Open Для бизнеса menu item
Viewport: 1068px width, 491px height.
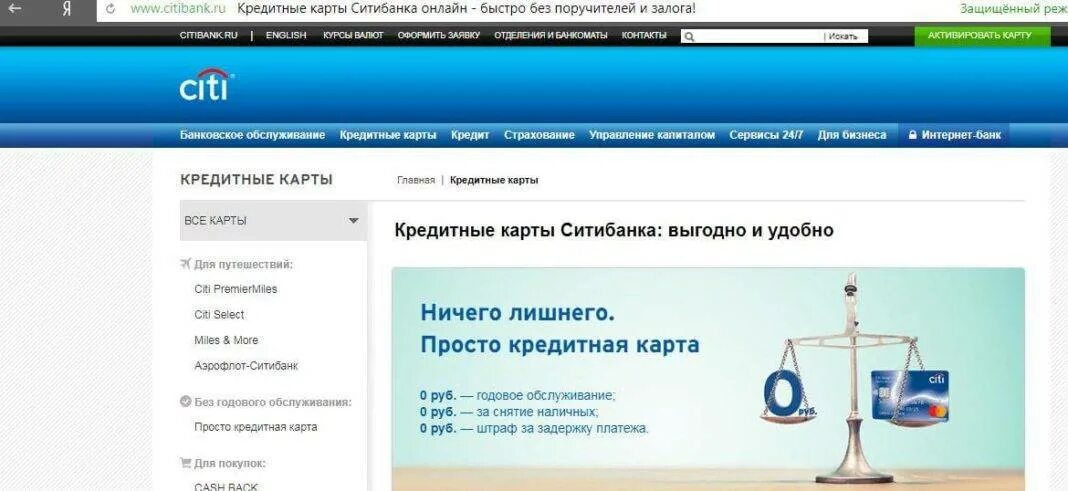[x=852, y=135]
